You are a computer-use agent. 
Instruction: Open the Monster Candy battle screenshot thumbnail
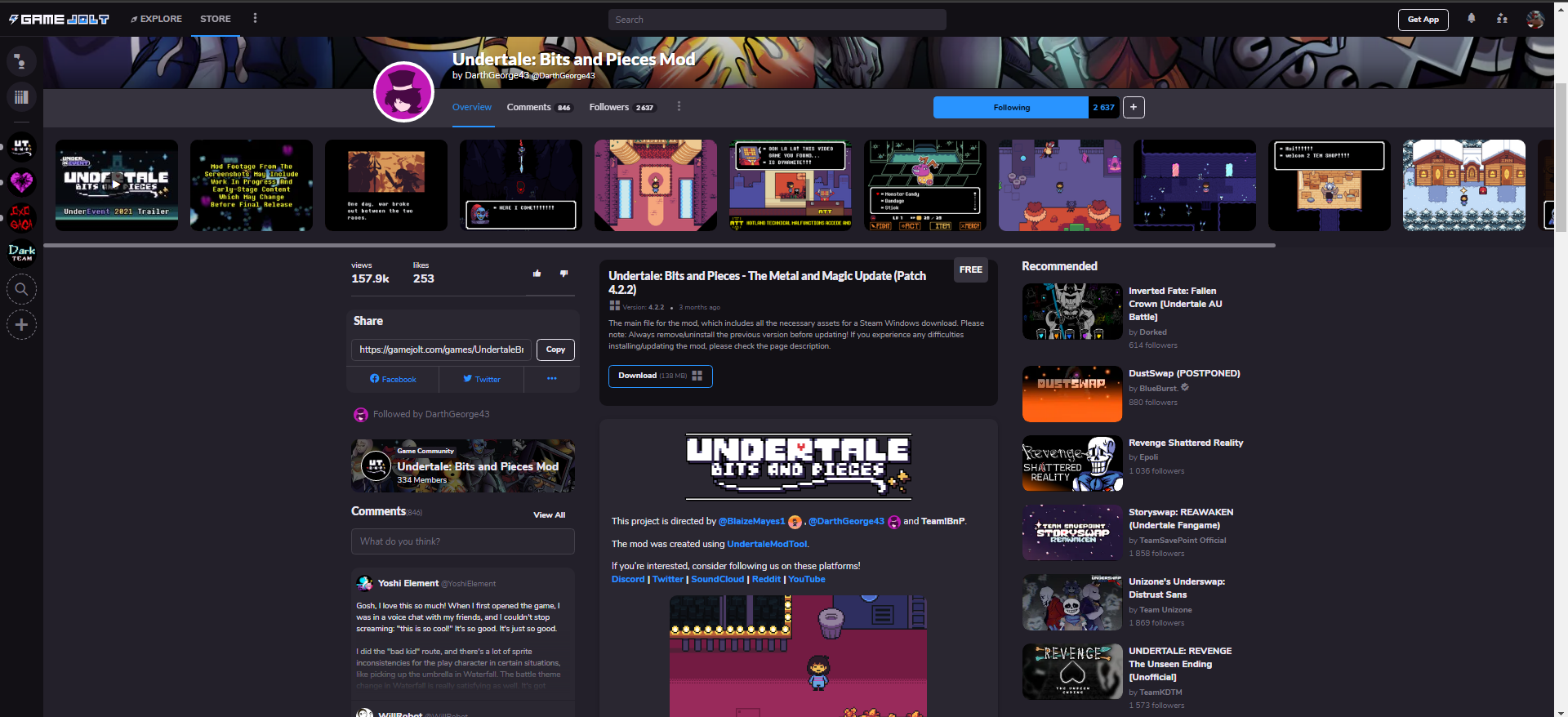tap(925, 185)
